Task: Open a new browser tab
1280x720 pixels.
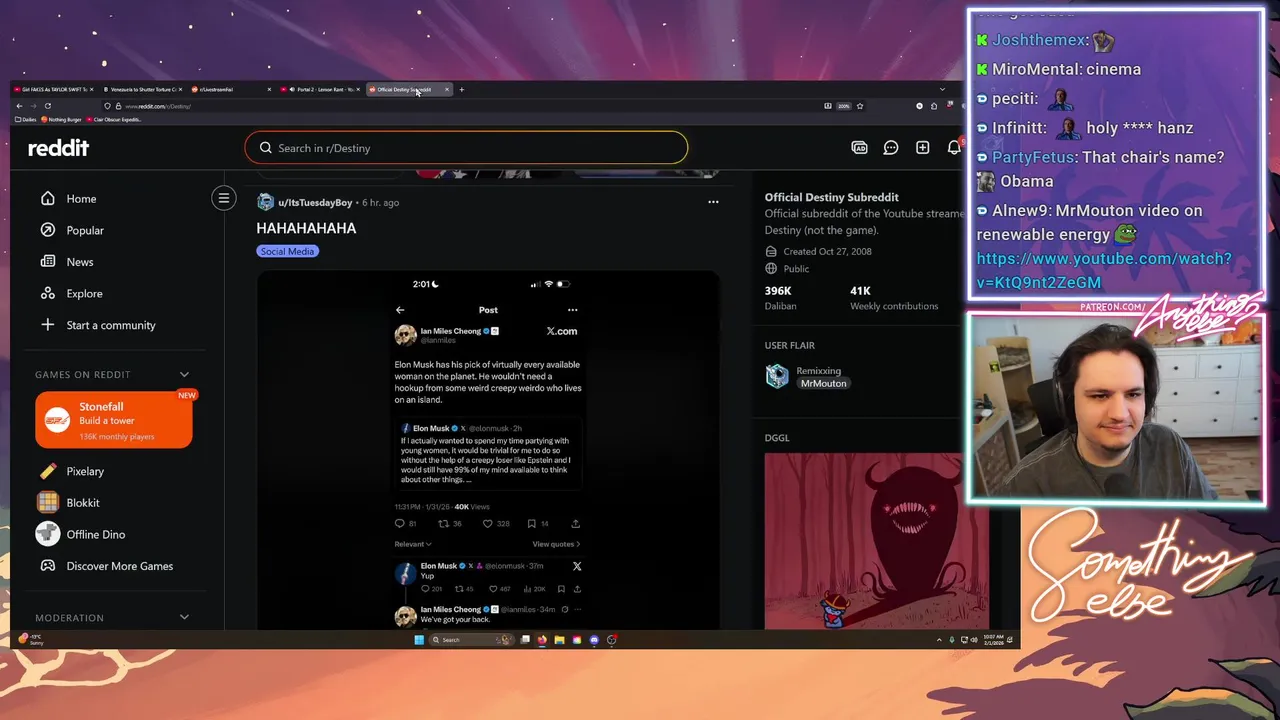Action: point(461,89)
